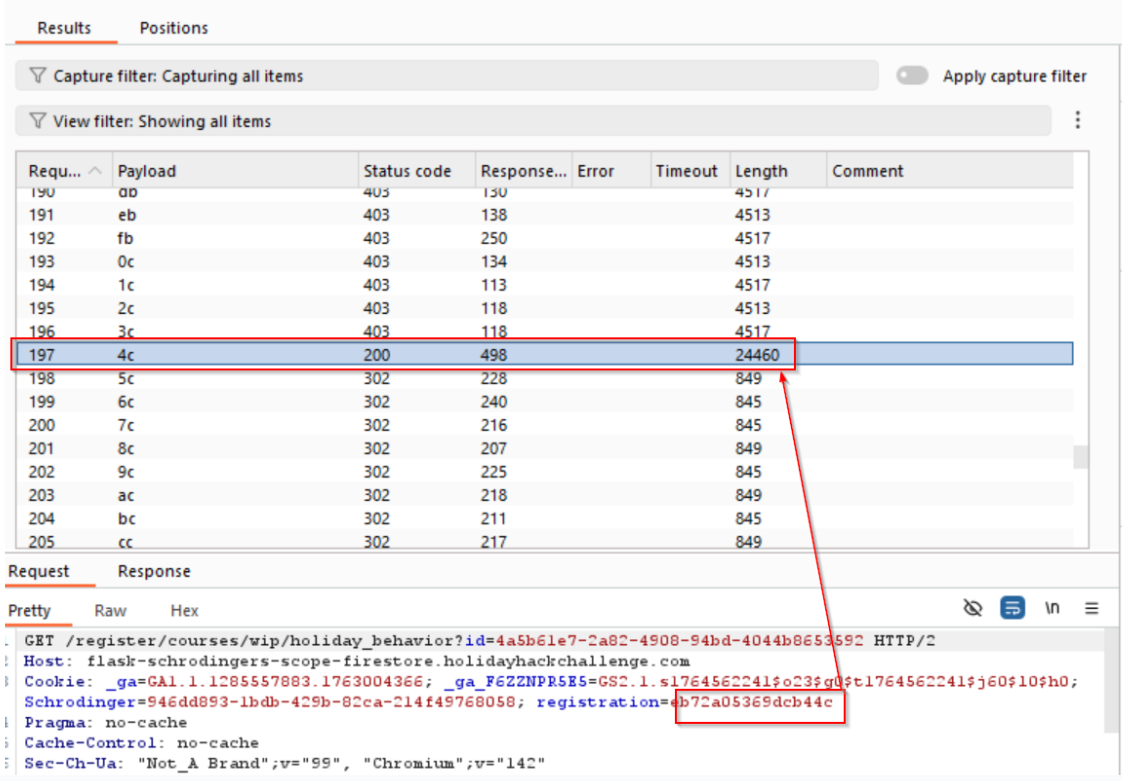
Task: Select request row 197 with payload 4c
Action: point(400,355)
